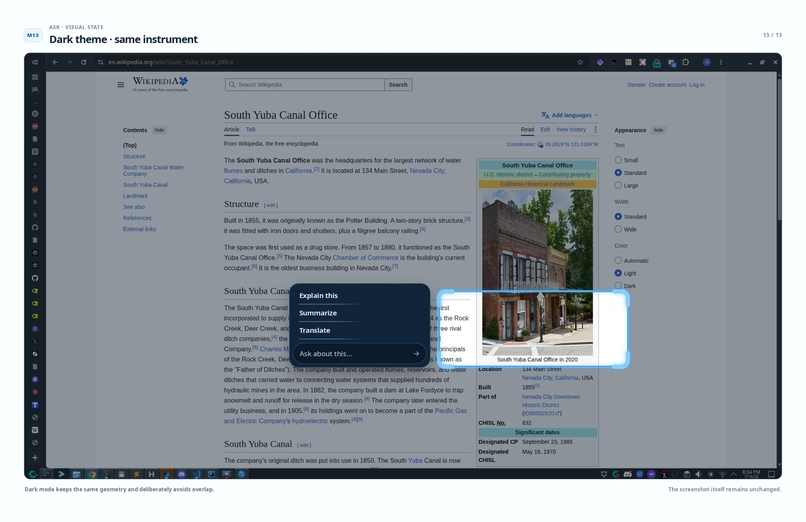
Task: Click the plus icon in the sidebar
Action: point(35,457)
